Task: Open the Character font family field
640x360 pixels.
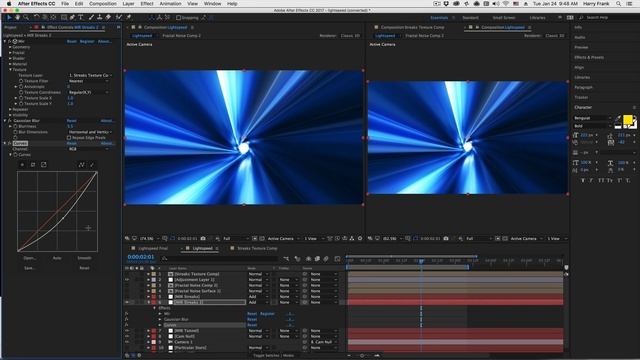Action: [x=593, y=118]
